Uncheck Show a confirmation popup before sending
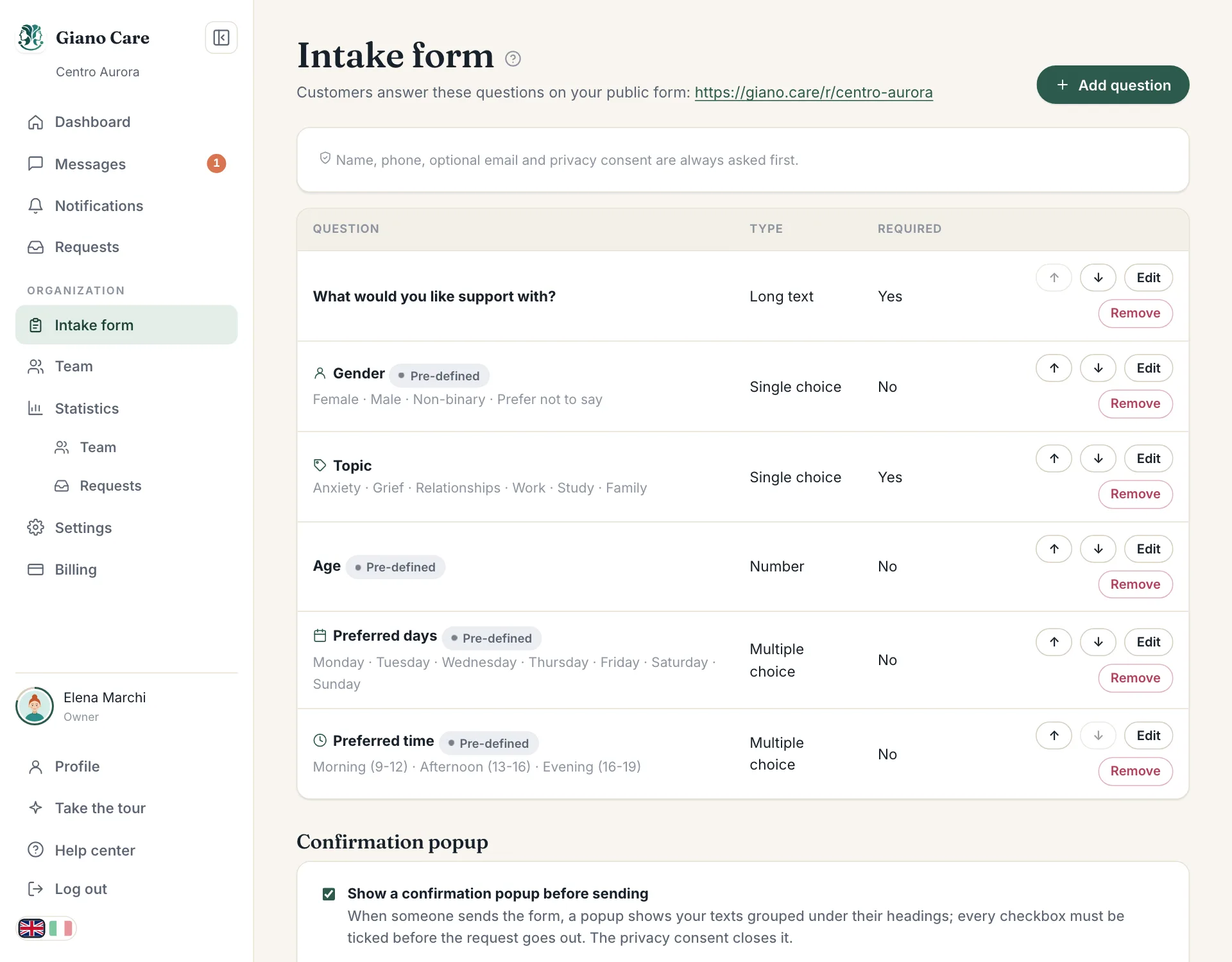 click(329, 894)
